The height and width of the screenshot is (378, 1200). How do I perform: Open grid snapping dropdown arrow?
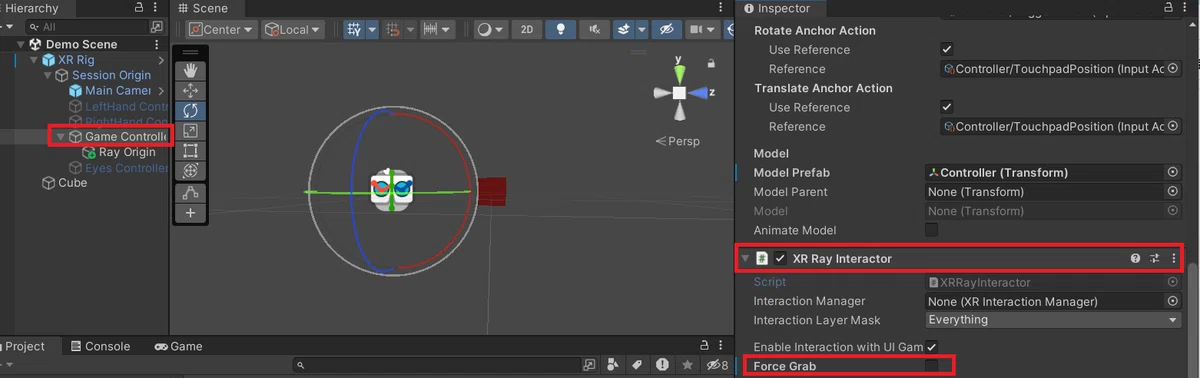(372, 30)
